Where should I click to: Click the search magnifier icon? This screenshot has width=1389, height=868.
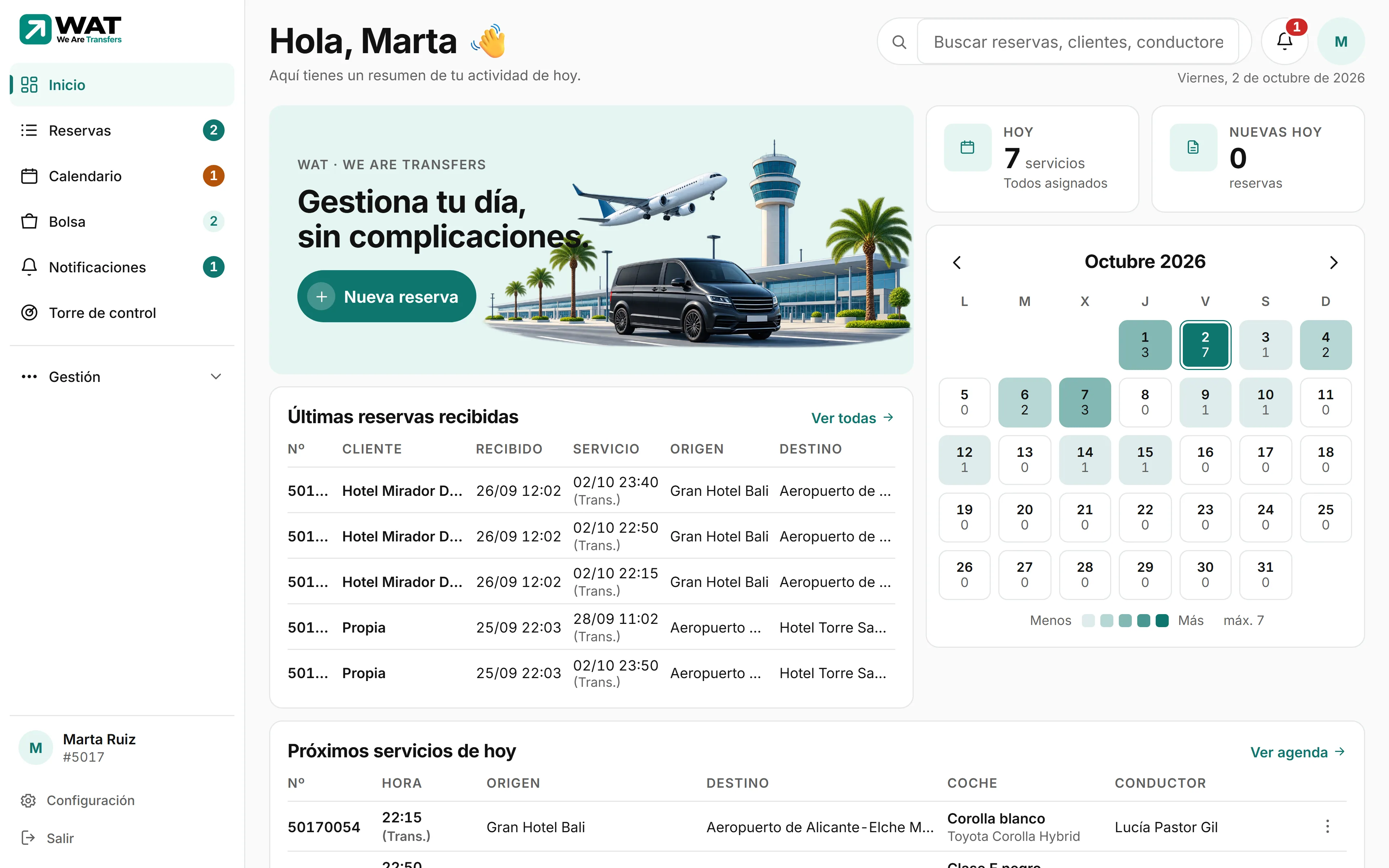pos(899,42)
